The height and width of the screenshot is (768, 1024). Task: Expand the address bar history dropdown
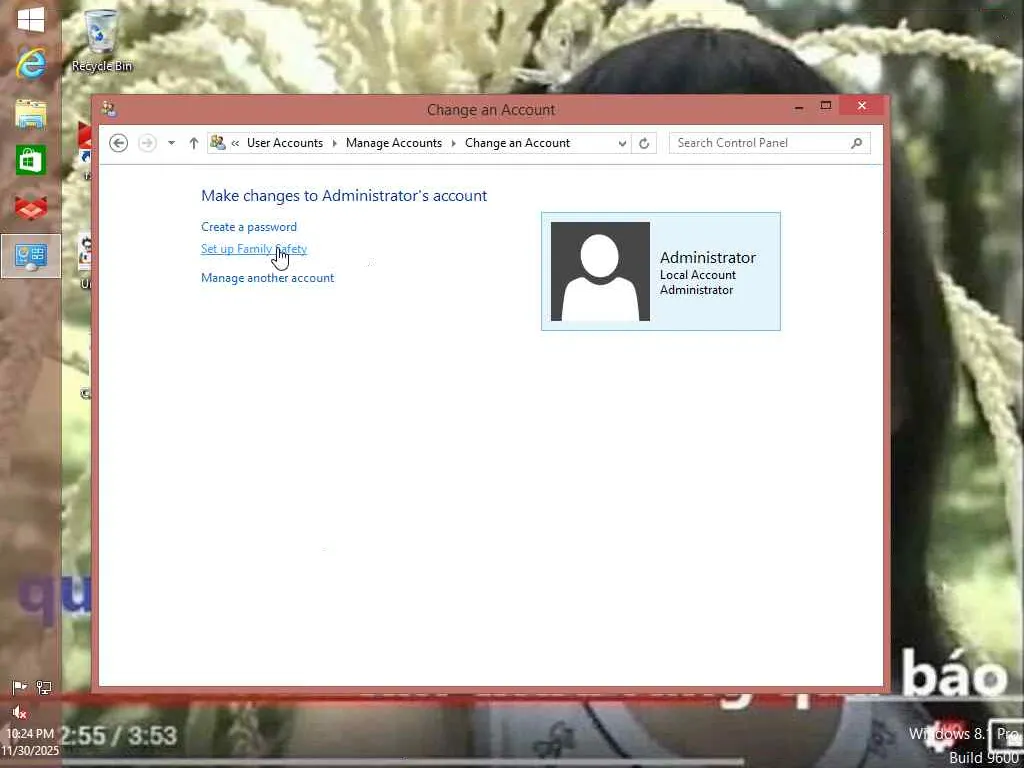[622, 143]
